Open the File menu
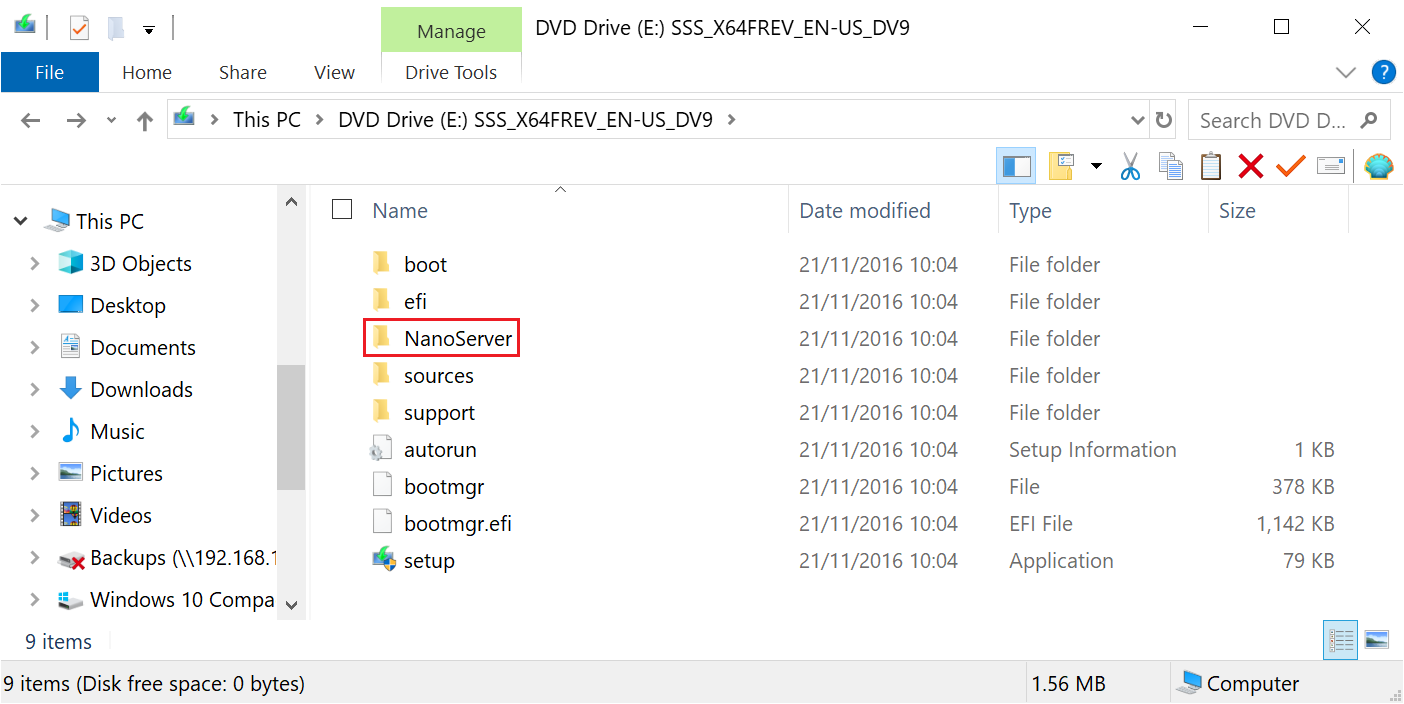The height and width of the screenshot is (704, 1404). (50, 72)
